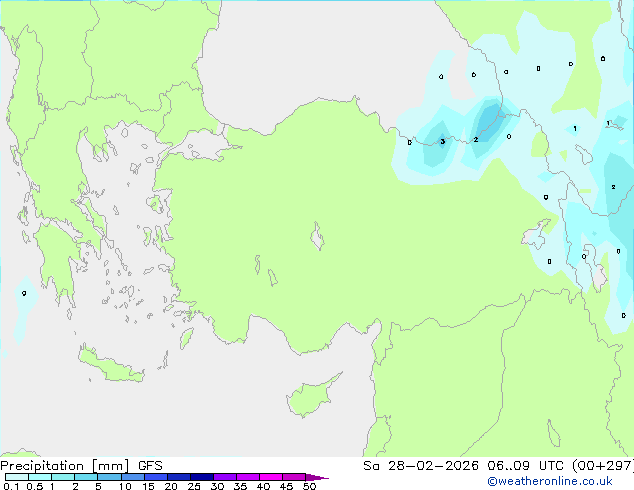
Task: Click the 0.5–1 mm legend color box
Action: pos(40,477)
